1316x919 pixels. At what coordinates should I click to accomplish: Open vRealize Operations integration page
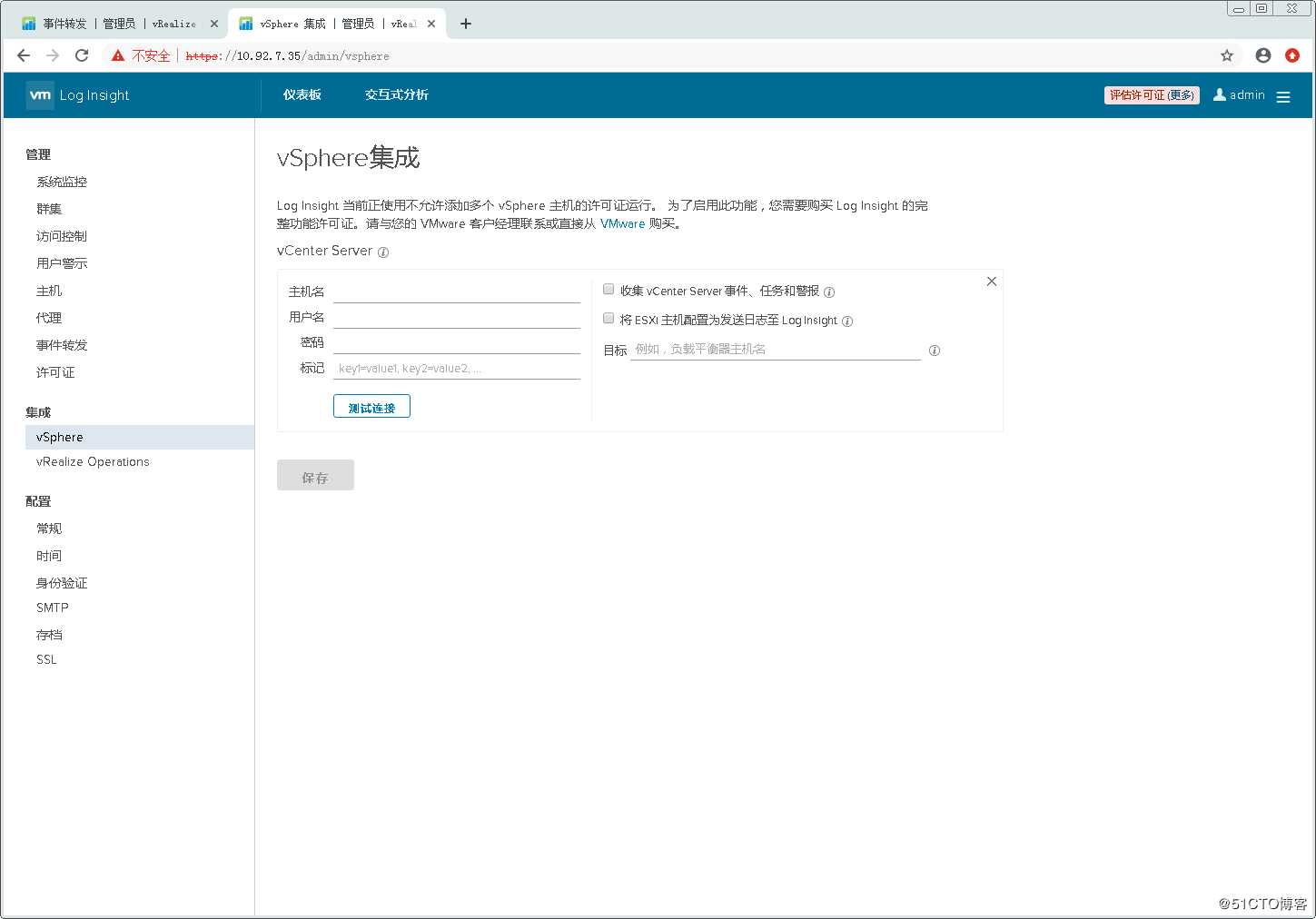click(x=93, y=461)
